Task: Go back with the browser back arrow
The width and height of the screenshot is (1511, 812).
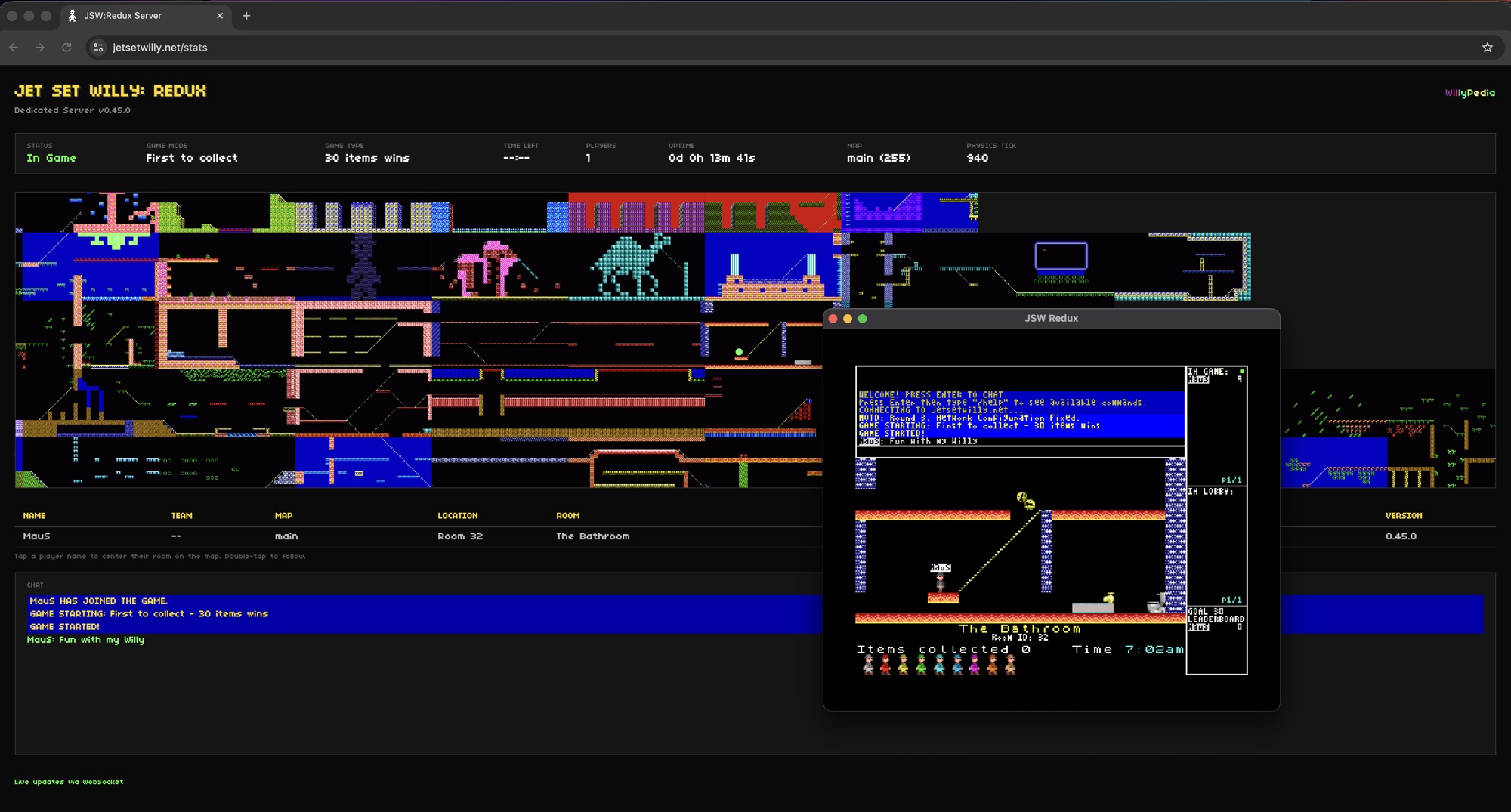Action: pyautogui.click(x=14, y=48)
